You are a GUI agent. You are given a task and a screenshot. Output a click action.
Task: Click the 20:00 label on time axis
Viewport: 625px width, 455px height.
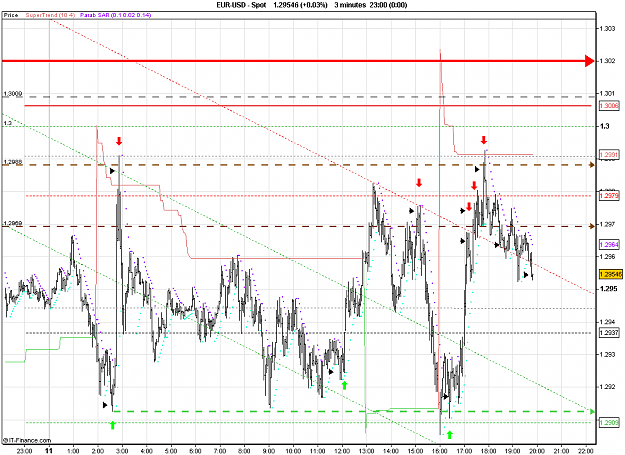click(x=537, y=451)
